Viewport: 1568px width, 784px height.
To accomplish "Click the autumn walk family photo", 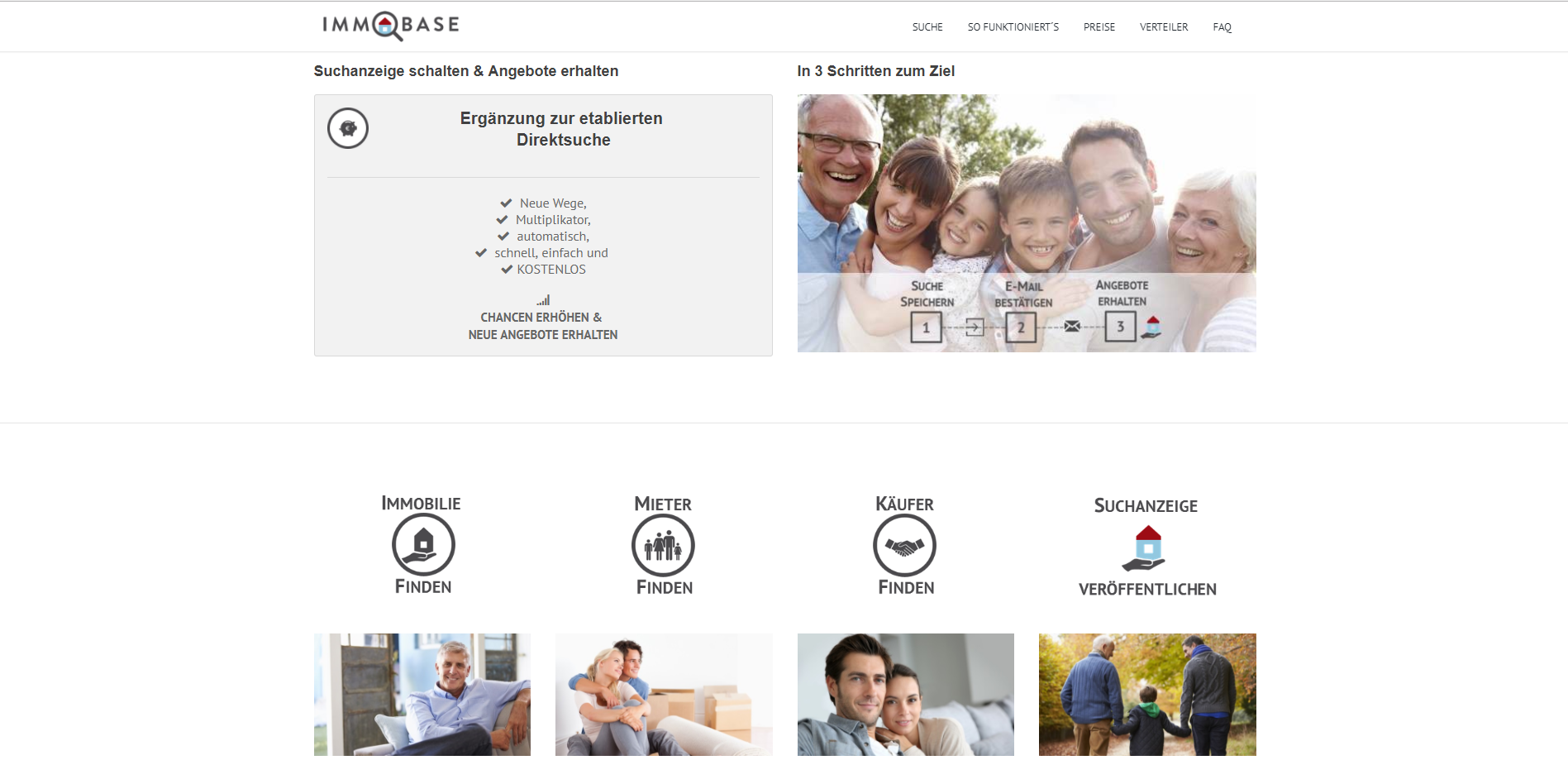I will click(x=1147, y=695).
